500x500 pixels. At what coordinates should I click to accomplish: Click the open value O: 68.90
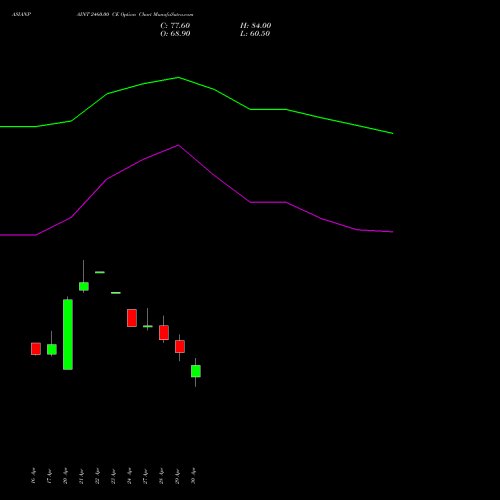tap(175, 34)
